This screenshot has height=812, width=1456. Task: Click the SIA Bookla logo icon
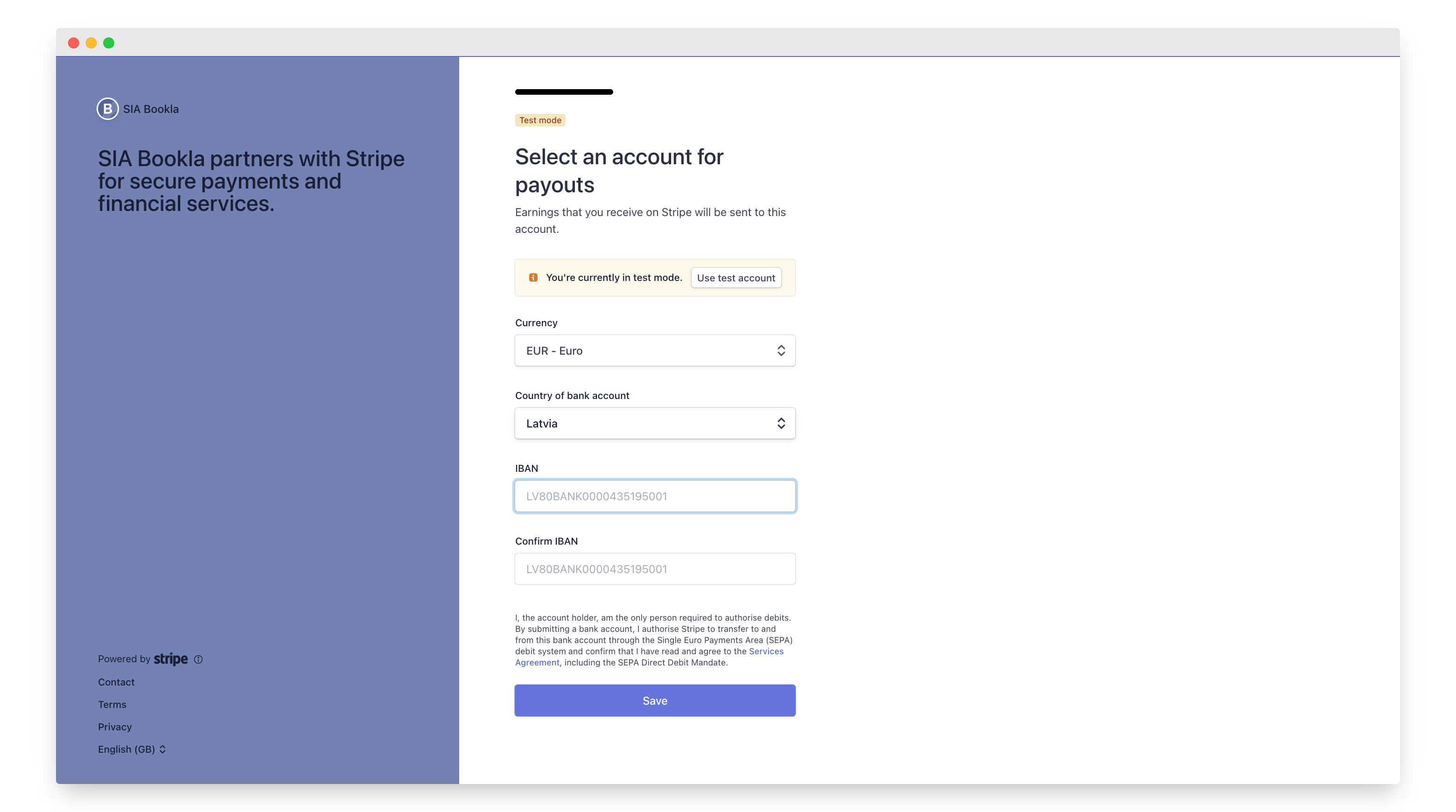pos(107,109)
